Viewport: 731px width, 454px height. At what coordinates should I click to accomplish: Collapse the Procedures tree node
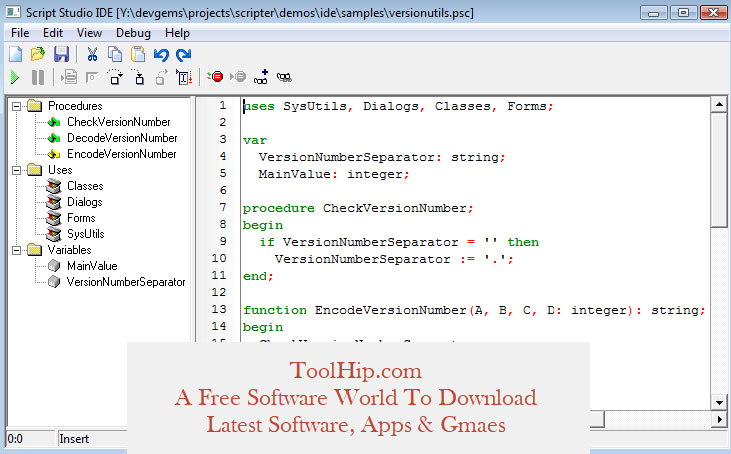pyautogui.click(x=16, y=106)
